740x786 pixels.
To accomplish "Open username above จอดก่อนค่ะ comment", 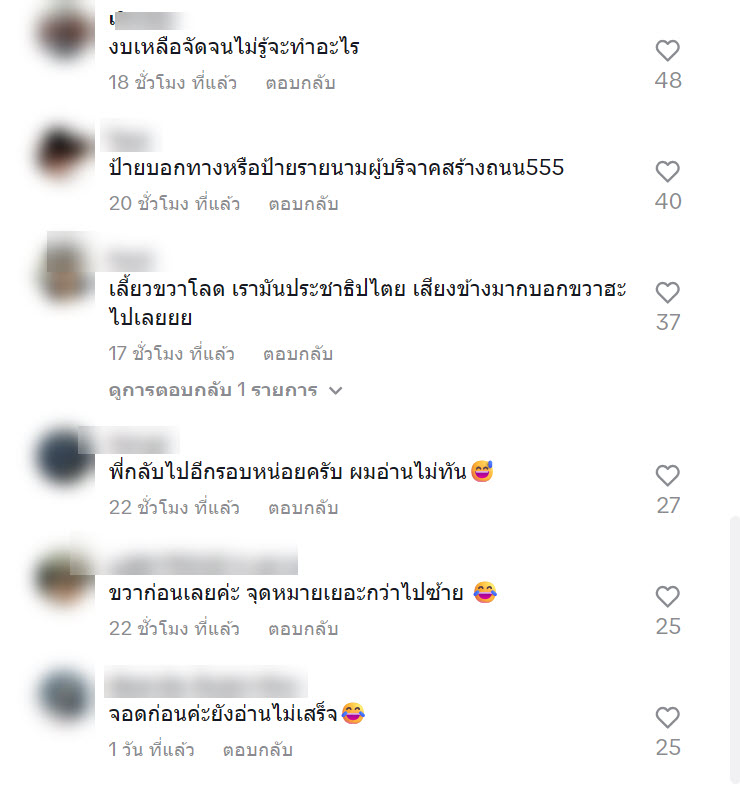I will (206, 683).
